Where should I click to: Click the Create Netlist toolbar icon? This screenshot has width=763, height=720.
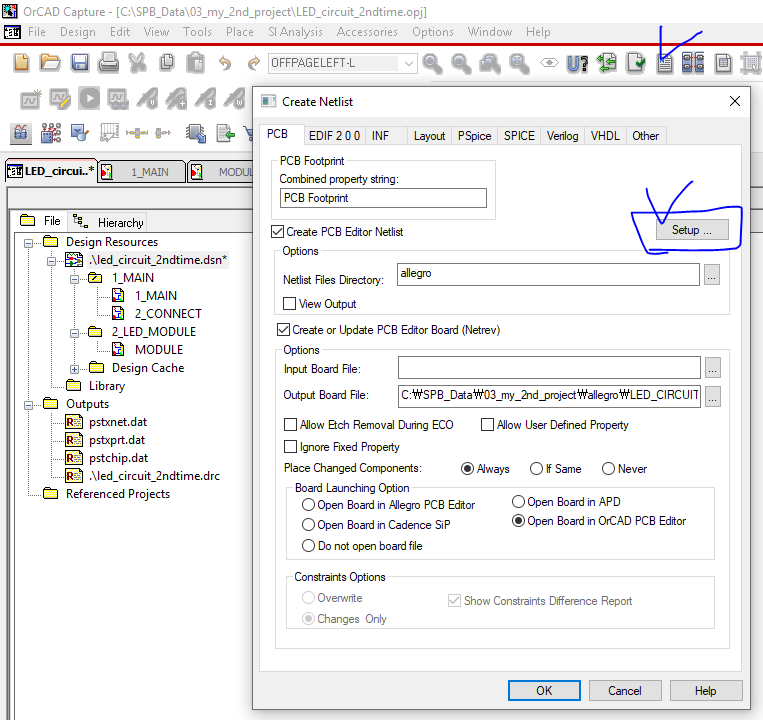(665, 63)
